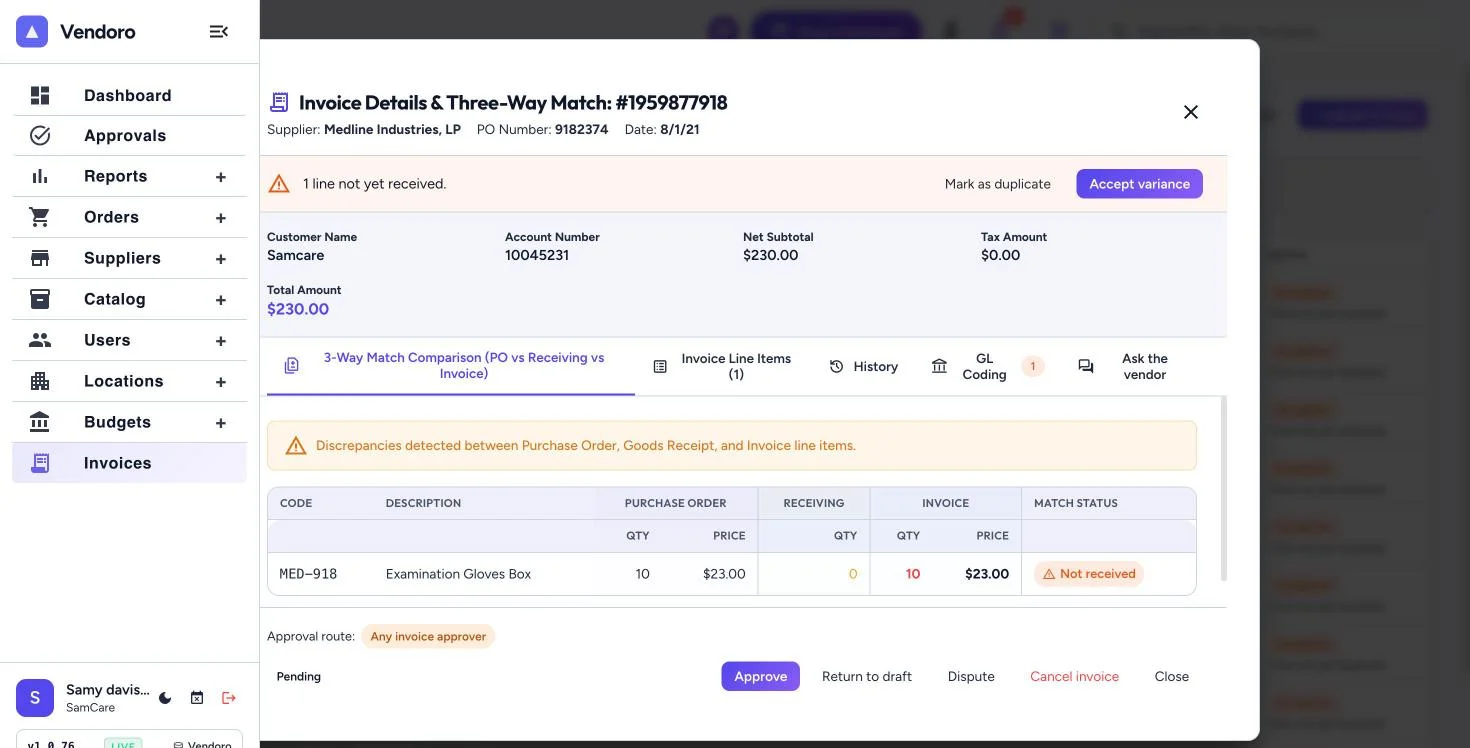Open the Dashboard grid icon in the sidebar
The image size is (1470, 748).
click(40, 96)
